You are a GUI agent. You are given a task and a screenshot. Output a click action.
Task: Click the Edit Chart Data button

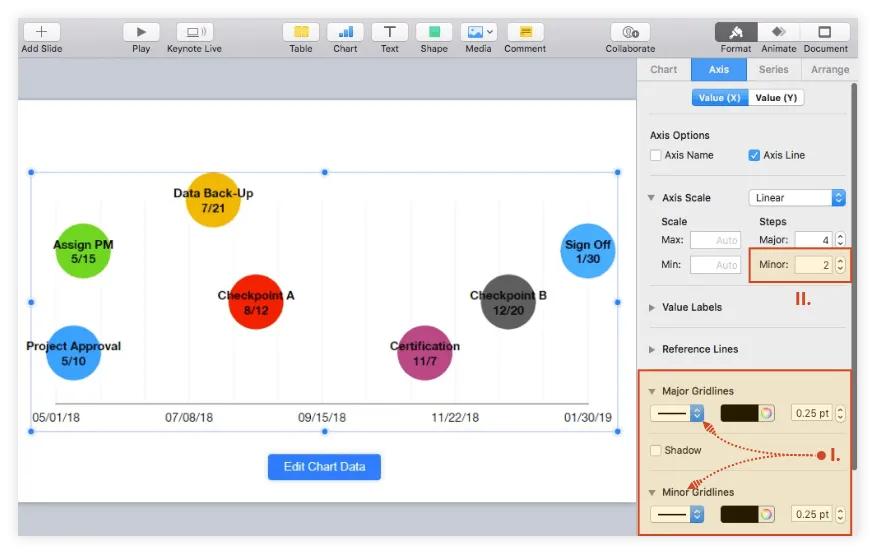point(324,467)
